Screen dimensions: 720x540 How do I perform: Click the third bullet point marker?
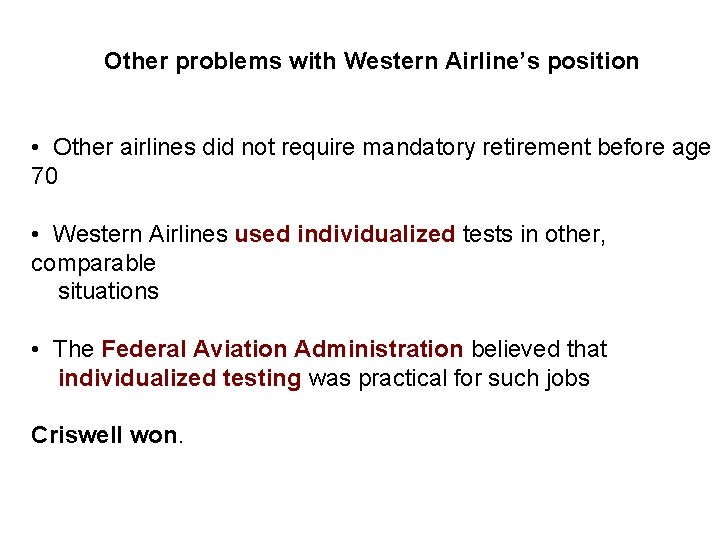35,350
